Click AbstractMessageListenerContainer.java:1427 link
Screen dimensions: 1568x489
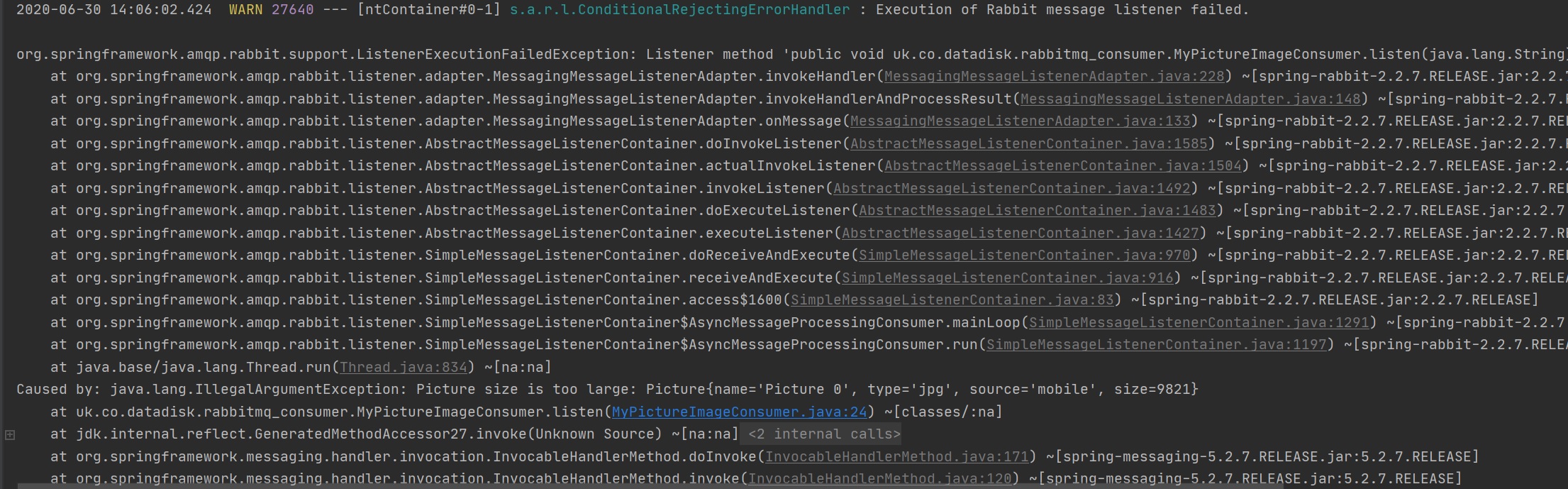tap(1020, 233)
